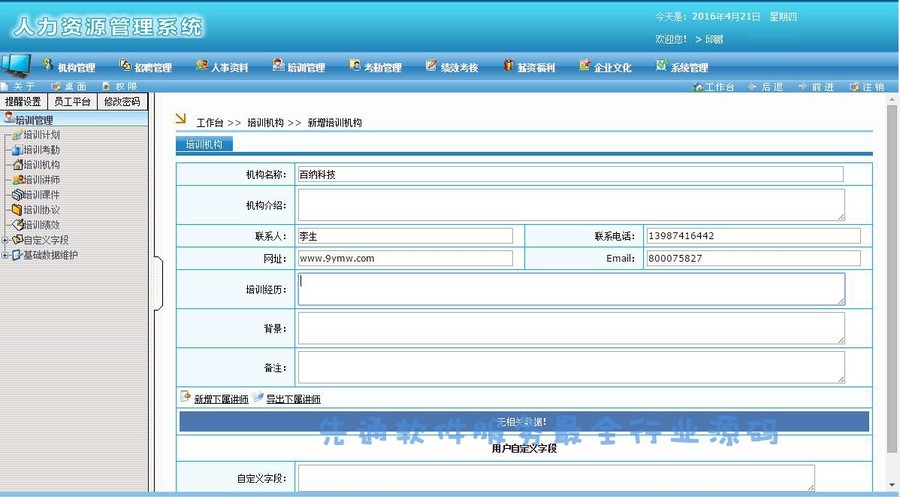The width and height of the screenshot is (900, 497).
Task: Click the 关于 toolbar item
Action: (18, 87)
